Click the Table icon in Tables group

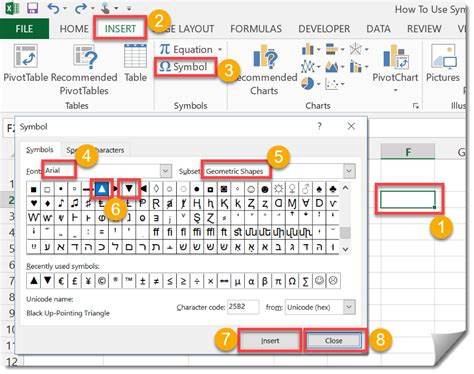click(x=135, y=57)
